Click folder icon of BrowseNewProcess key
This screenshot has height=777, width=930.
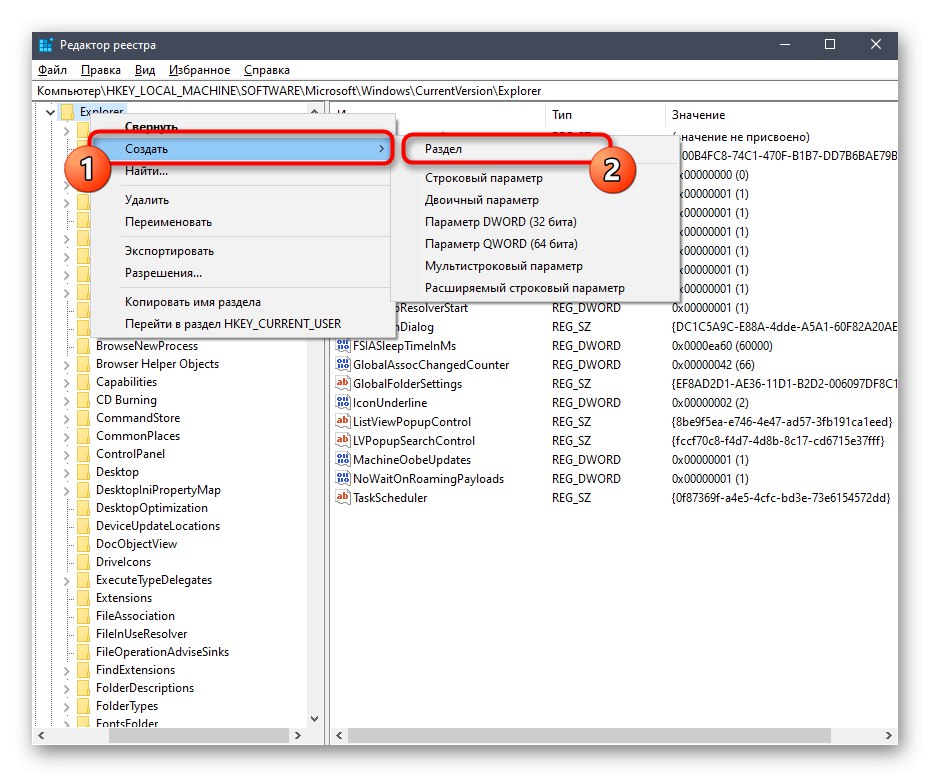[x=84, y=346]
